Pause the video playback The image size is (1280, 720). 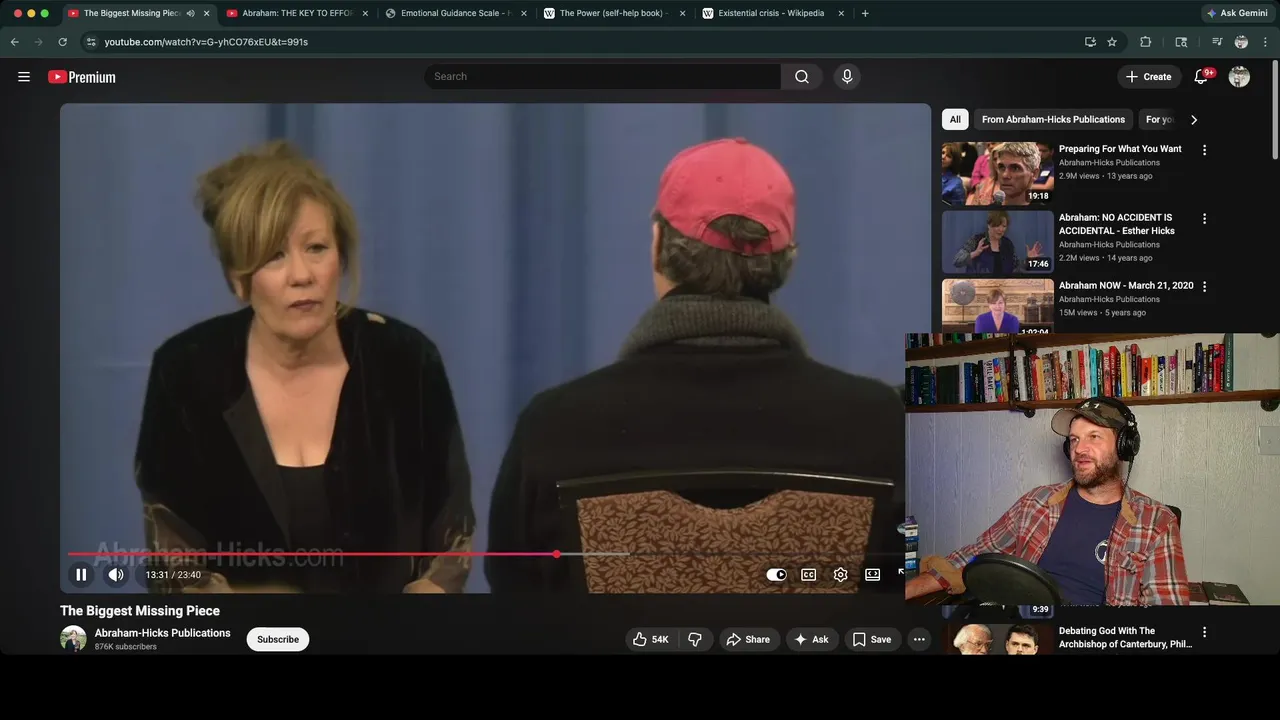tap(81, 575)
